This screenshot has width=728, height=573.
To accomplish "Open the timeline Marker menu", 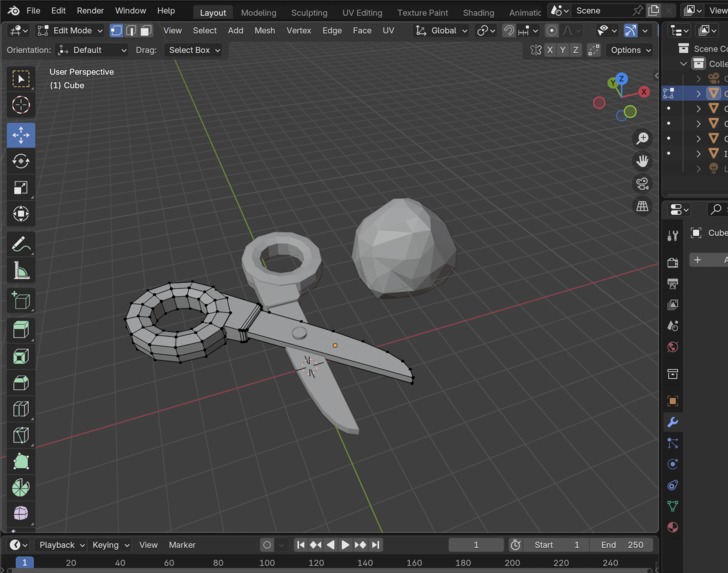I will pyautogui.click(x=182, y=545).
